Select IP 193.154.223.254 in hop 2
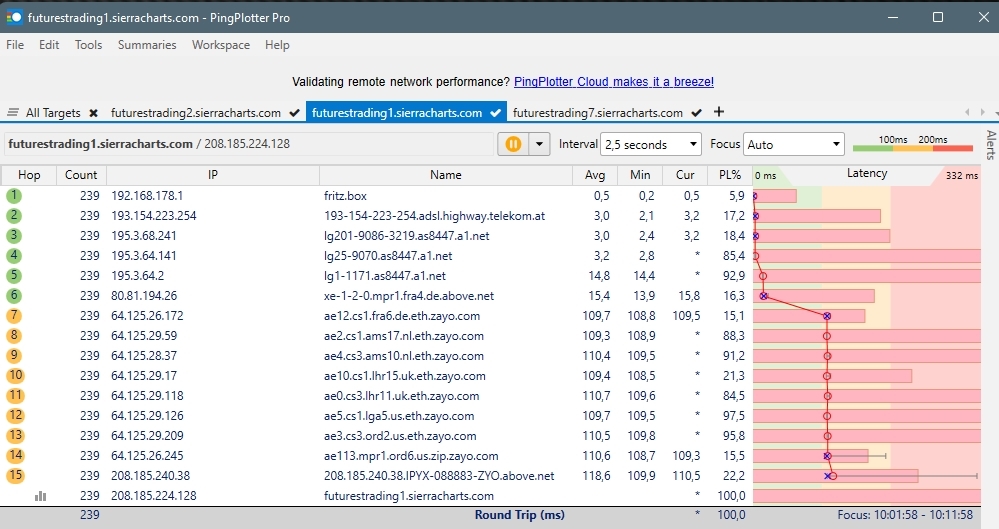This screenshot has width=999, height=529. click(154, 215)
